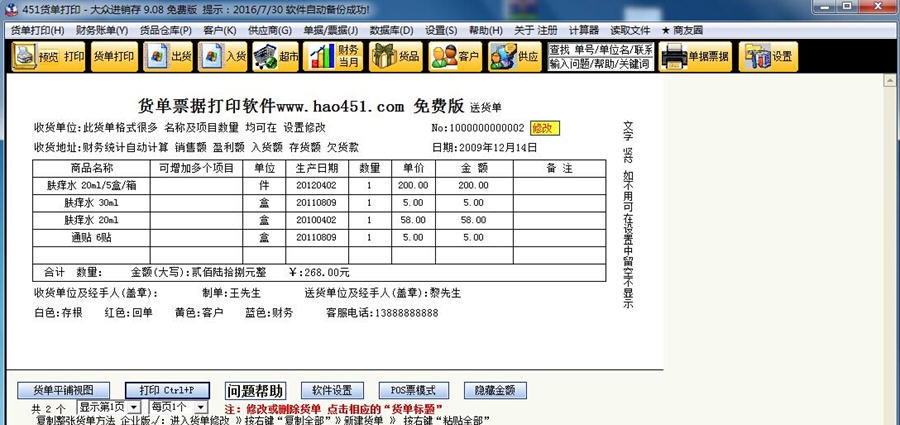Viewport: 900px width, 425px height.
Task: Open the 货品 gift box toolbar icon
Action: click(x=395, y=56)
